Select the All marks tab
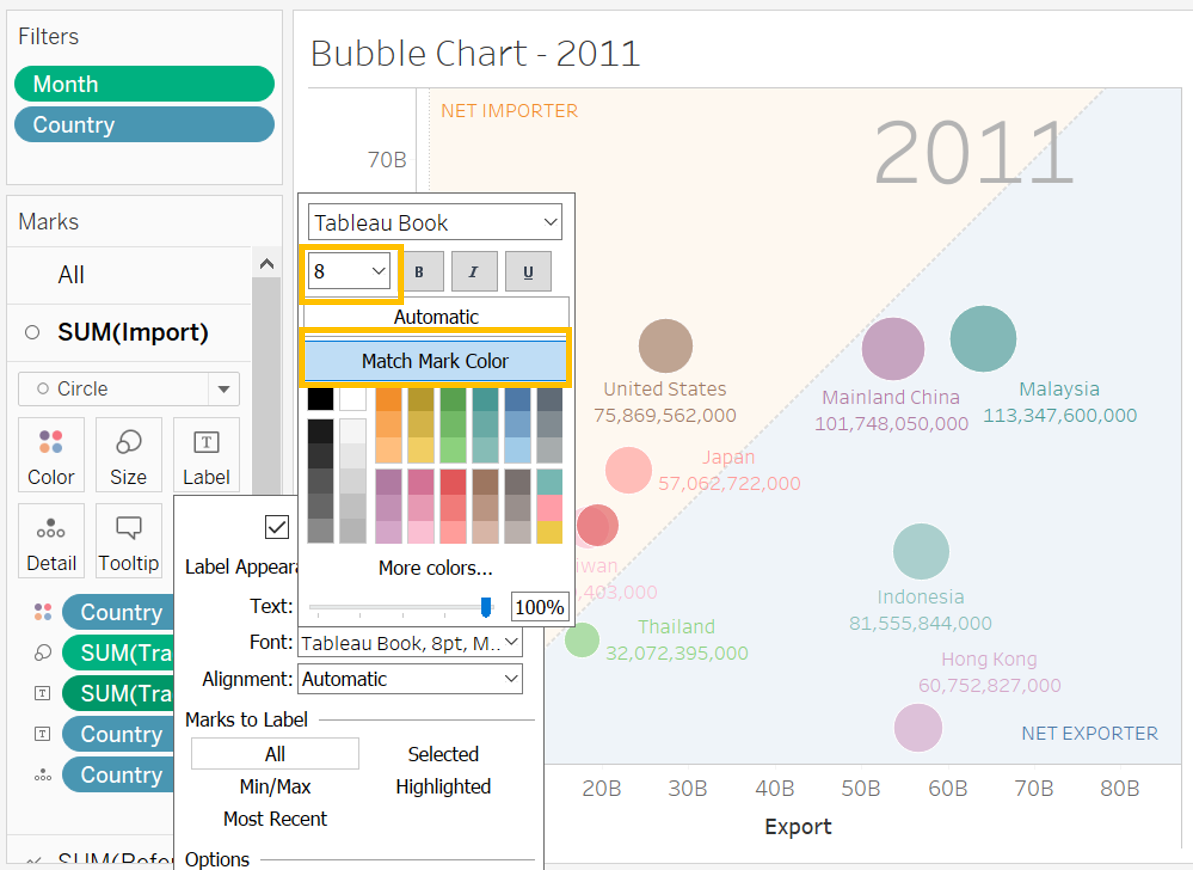1193x870 pixels. click(x=71, y=275)
